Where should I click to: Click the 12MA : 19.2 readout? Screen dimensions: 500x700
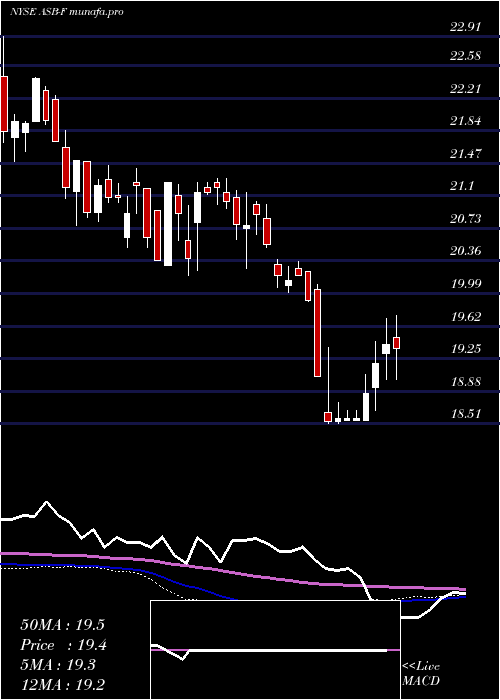pyautogui.click(x=62, y=685)
